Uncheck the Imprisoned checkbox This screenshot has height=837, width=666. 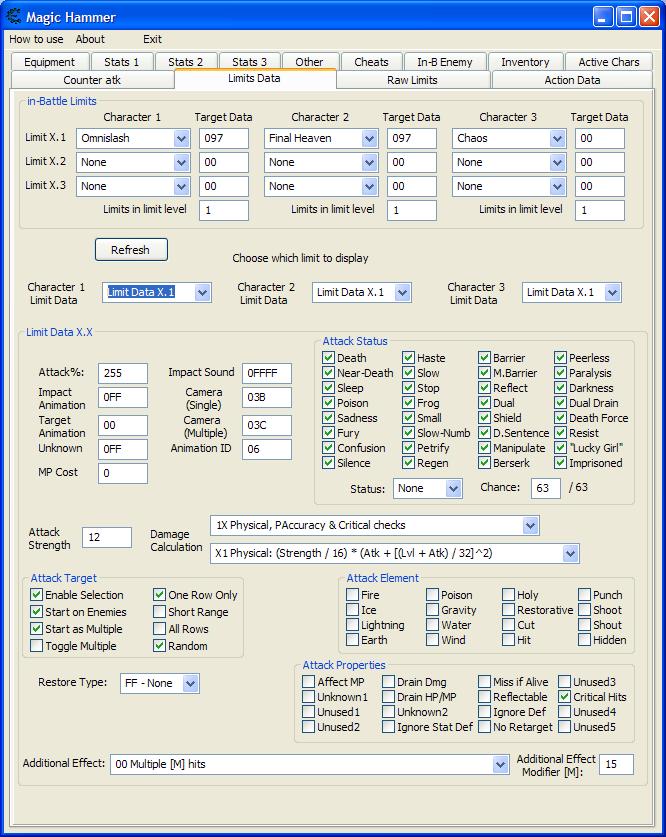coord(560,462)
